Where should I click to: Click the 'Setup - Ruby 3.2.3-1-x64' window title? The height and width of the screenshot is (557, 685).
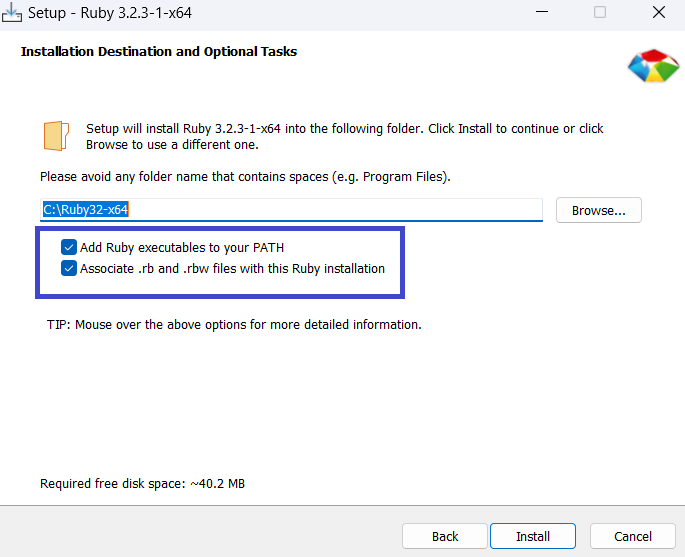tap(110, 13)
